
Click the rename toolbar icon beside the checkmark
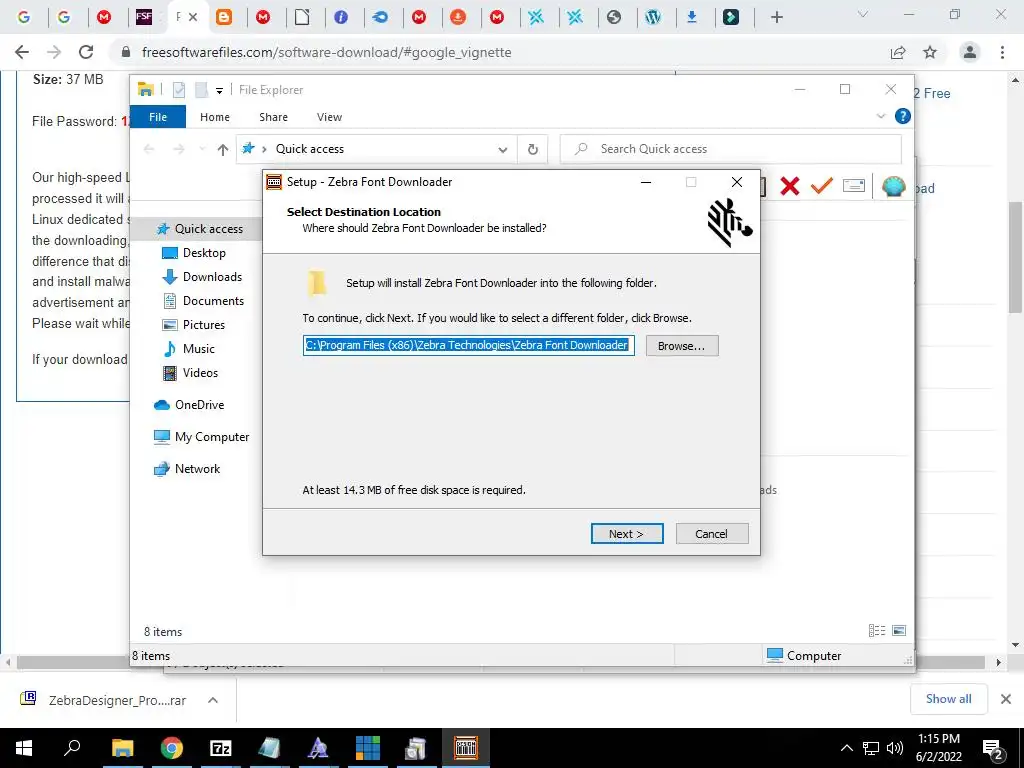tap(854, 186)
